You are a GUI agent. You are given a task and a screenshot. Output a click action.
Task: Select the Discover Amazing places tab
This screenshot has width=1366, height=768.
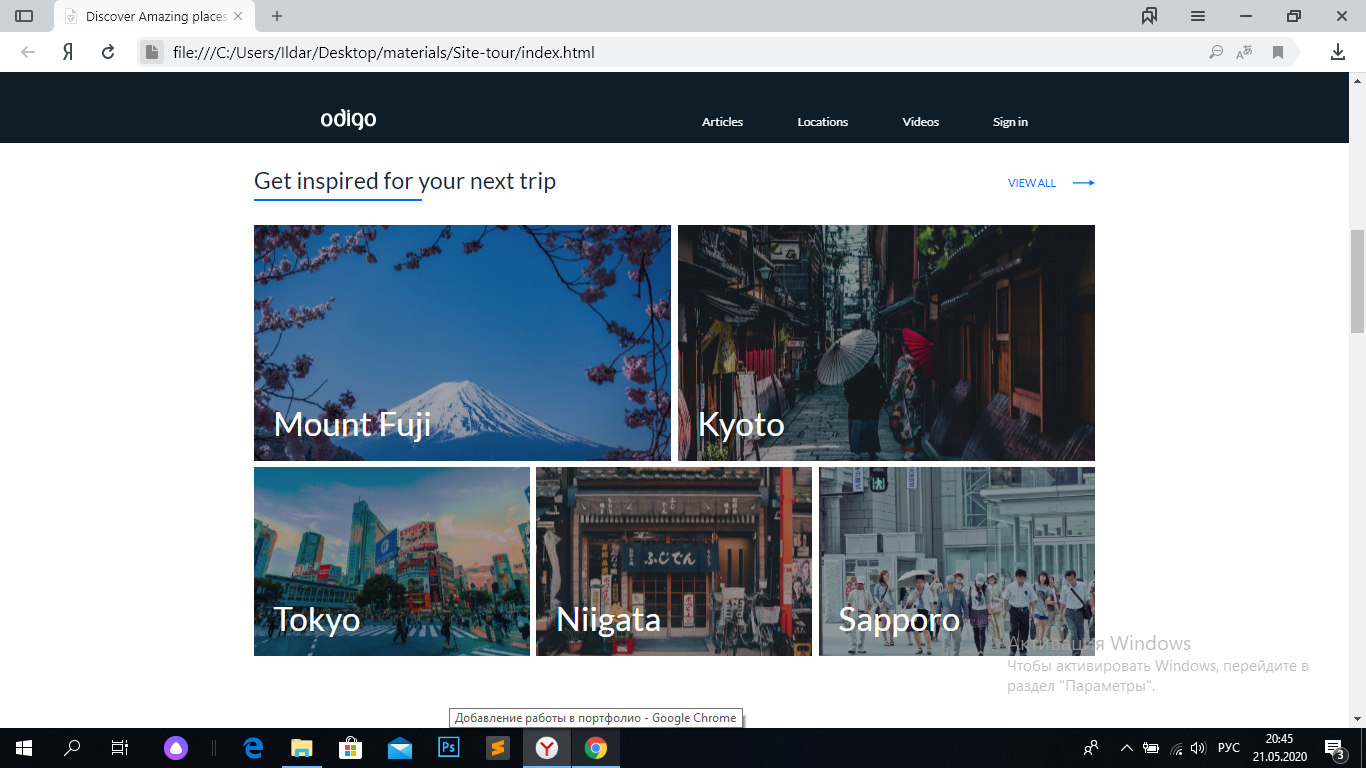(x=155, y=16)
